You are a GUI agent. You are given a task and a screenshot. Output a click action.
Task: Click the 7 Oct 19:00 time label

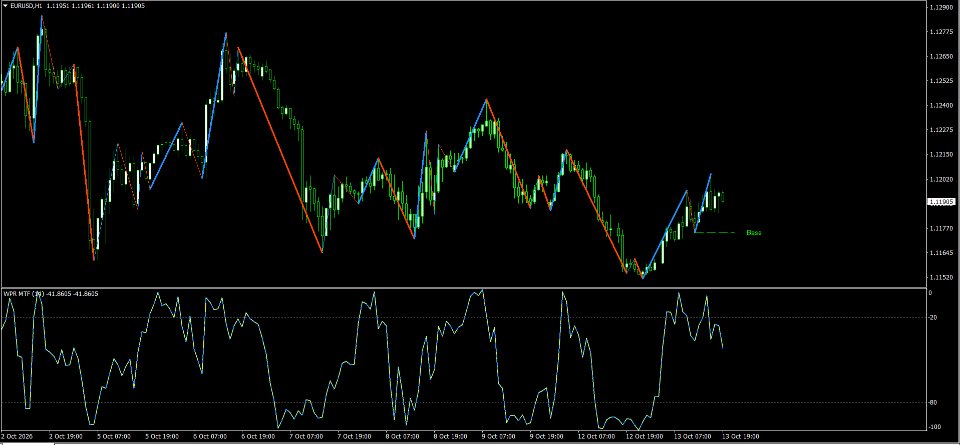[x=354, y=436]
